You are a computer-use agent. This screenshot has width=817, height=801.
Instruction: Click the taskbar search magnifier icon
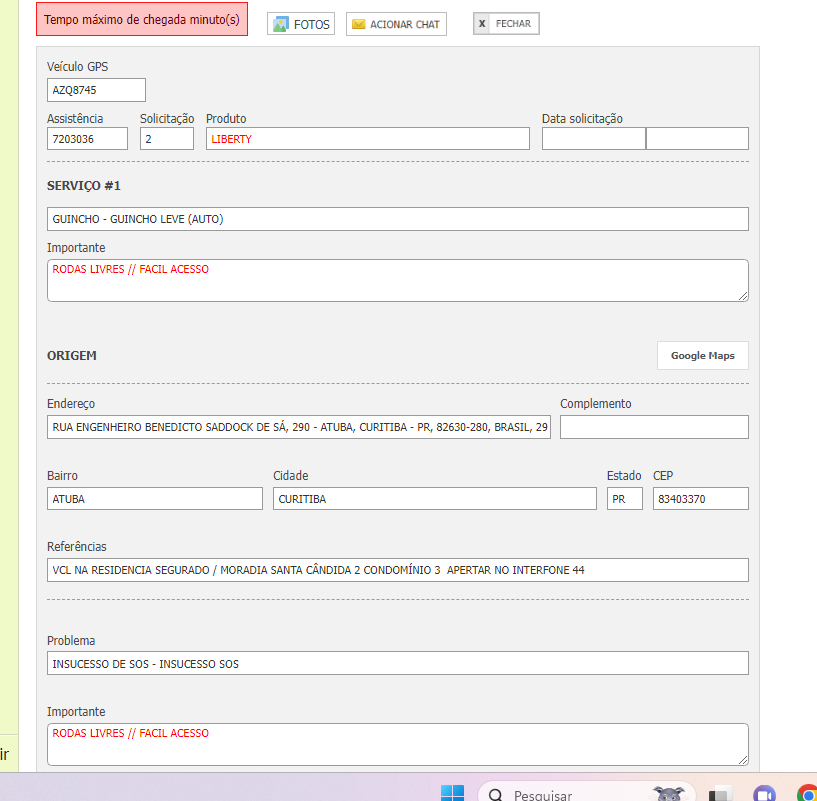click(496, 795)
